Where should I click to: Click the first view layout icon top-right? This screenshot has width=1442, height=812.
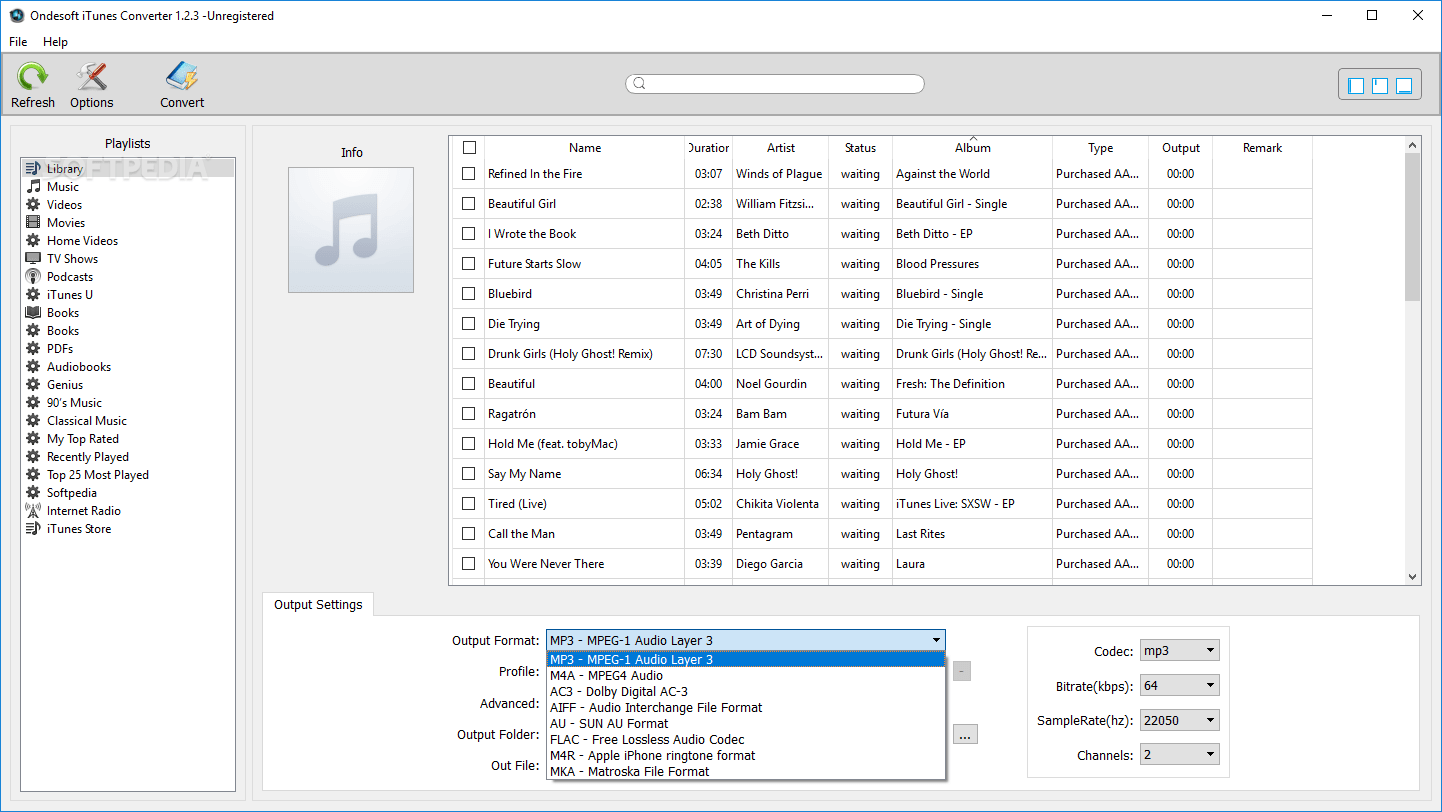pyautogui.click(x=1355, y=85)
